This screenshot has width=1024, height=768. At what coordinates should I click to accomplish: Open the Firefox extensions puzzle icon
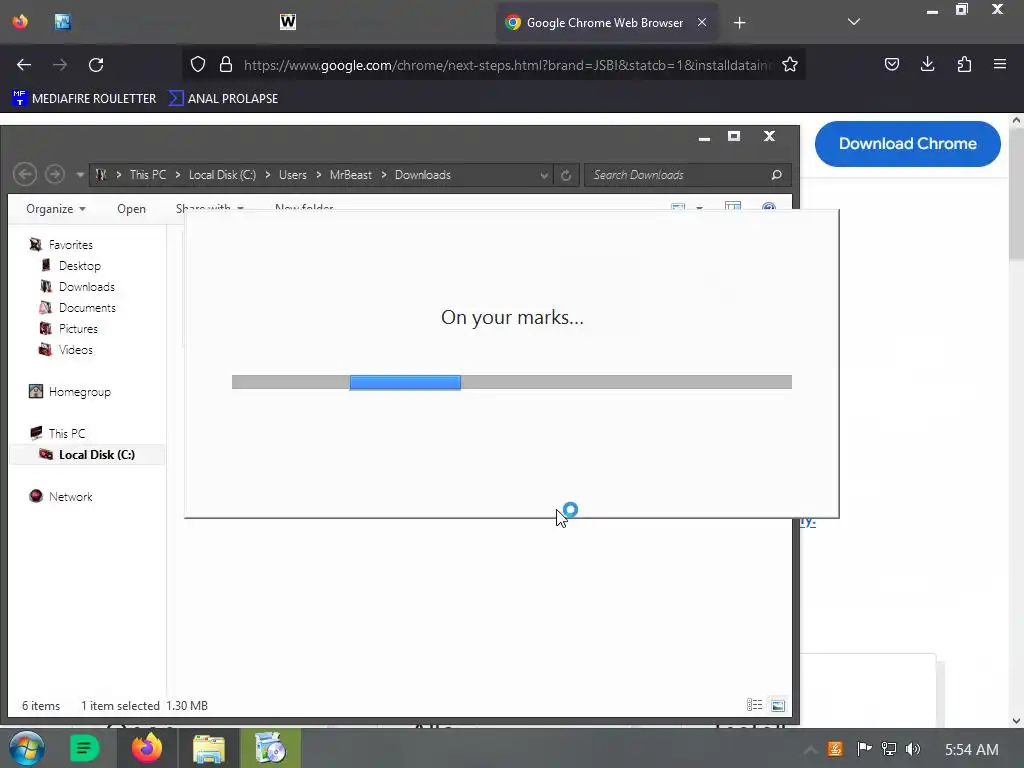[964, 64]
